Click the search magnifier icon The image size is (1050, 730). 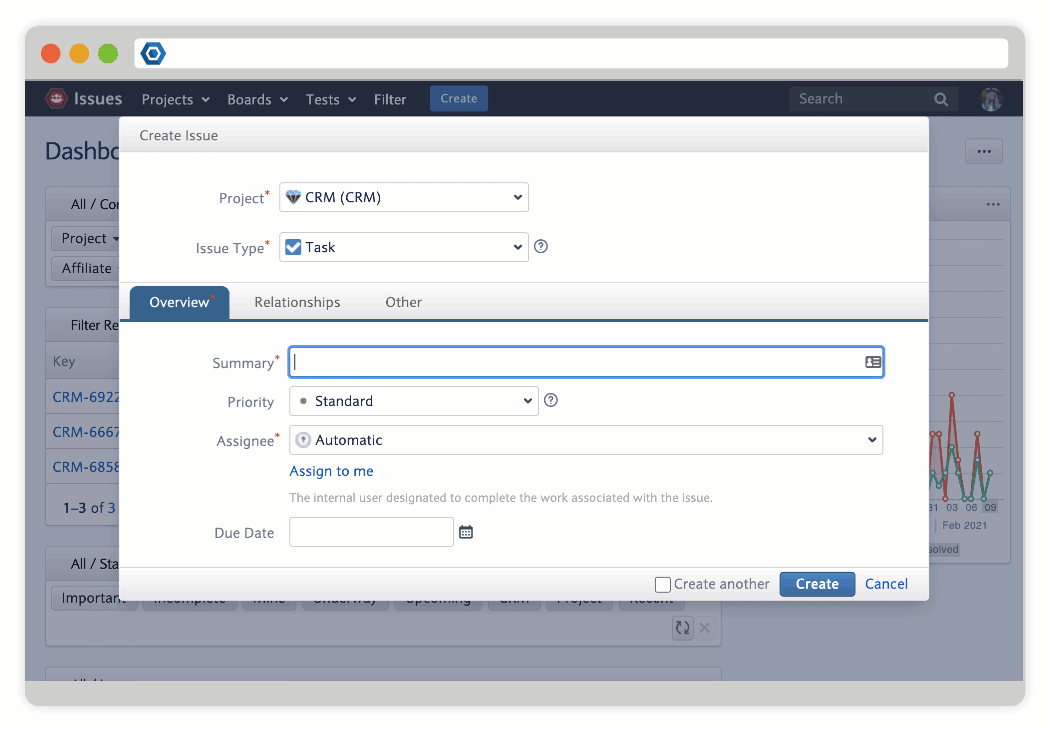coord(941,99)
